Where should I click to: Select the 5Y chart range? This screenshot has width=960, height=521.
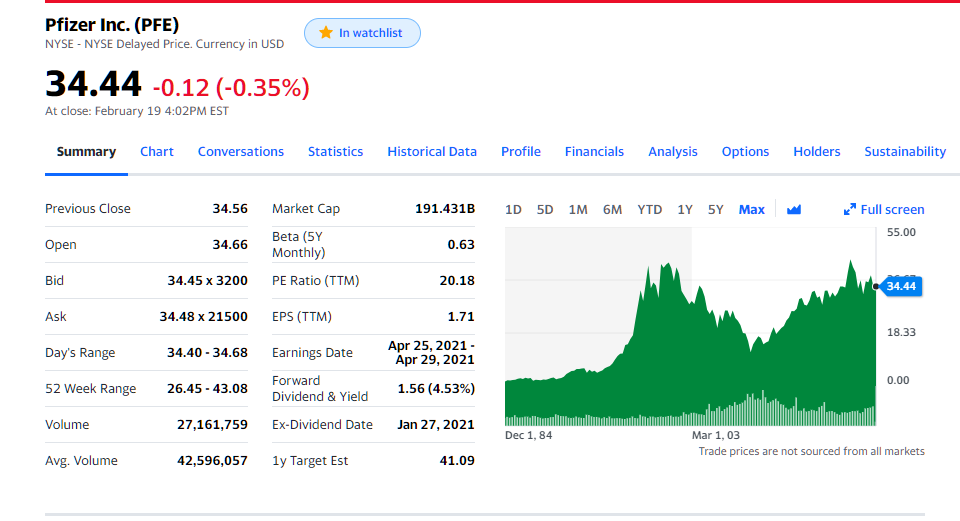[x=716, y=209]
